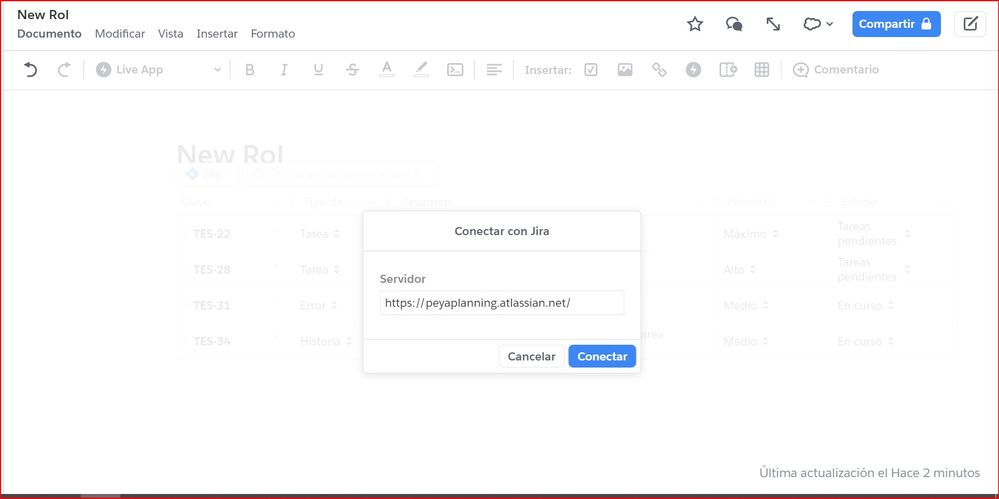Open the comments chat bubble icon

tap(734, 24)
